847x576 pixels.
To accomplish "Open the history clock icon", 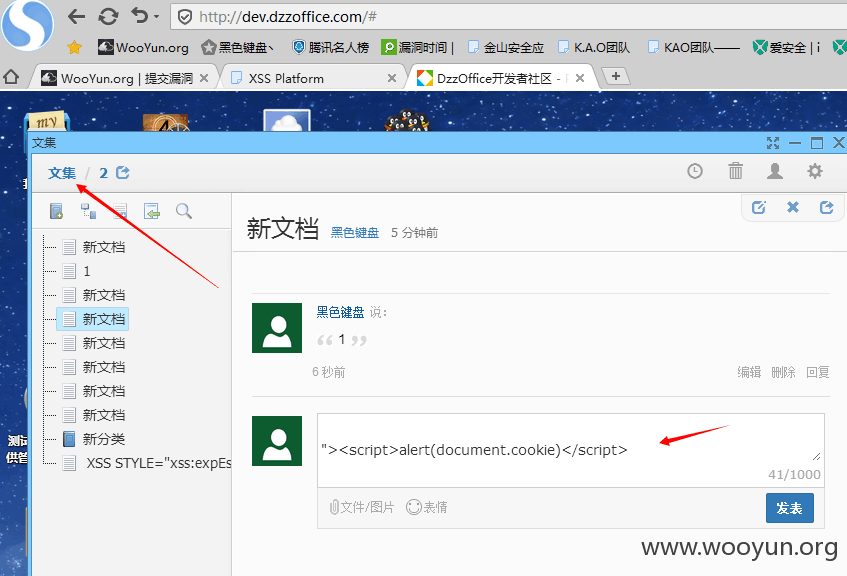I will (695, 171).
